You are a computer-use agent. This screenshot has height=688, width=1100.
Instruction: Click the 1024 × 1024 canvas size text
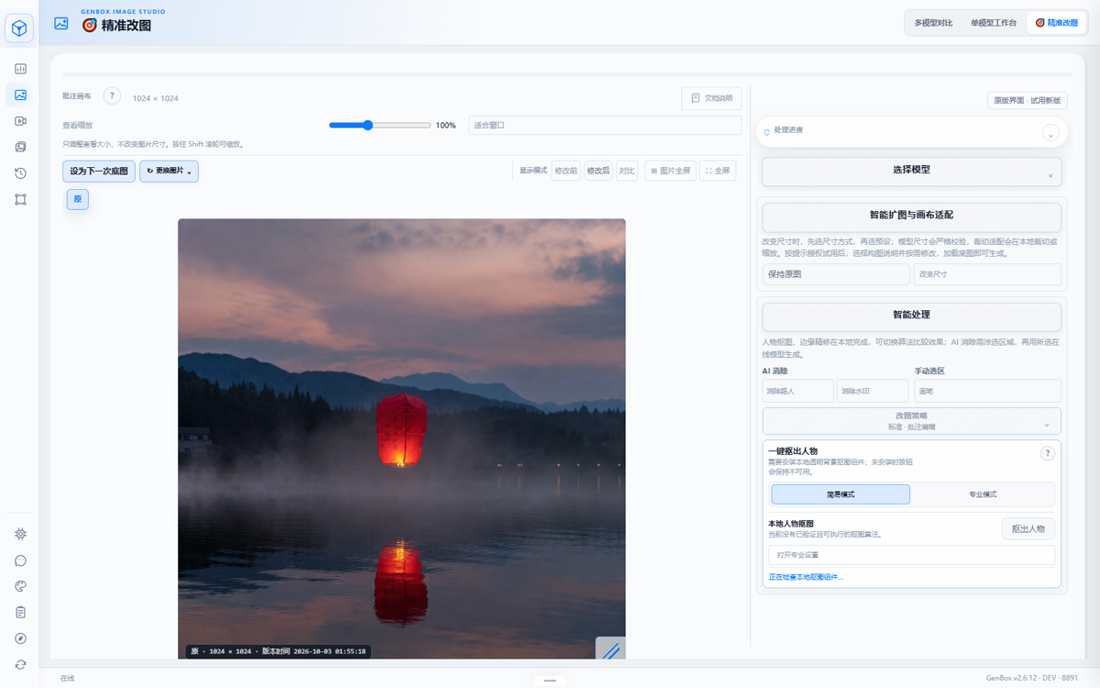click(x=155, y=98)
